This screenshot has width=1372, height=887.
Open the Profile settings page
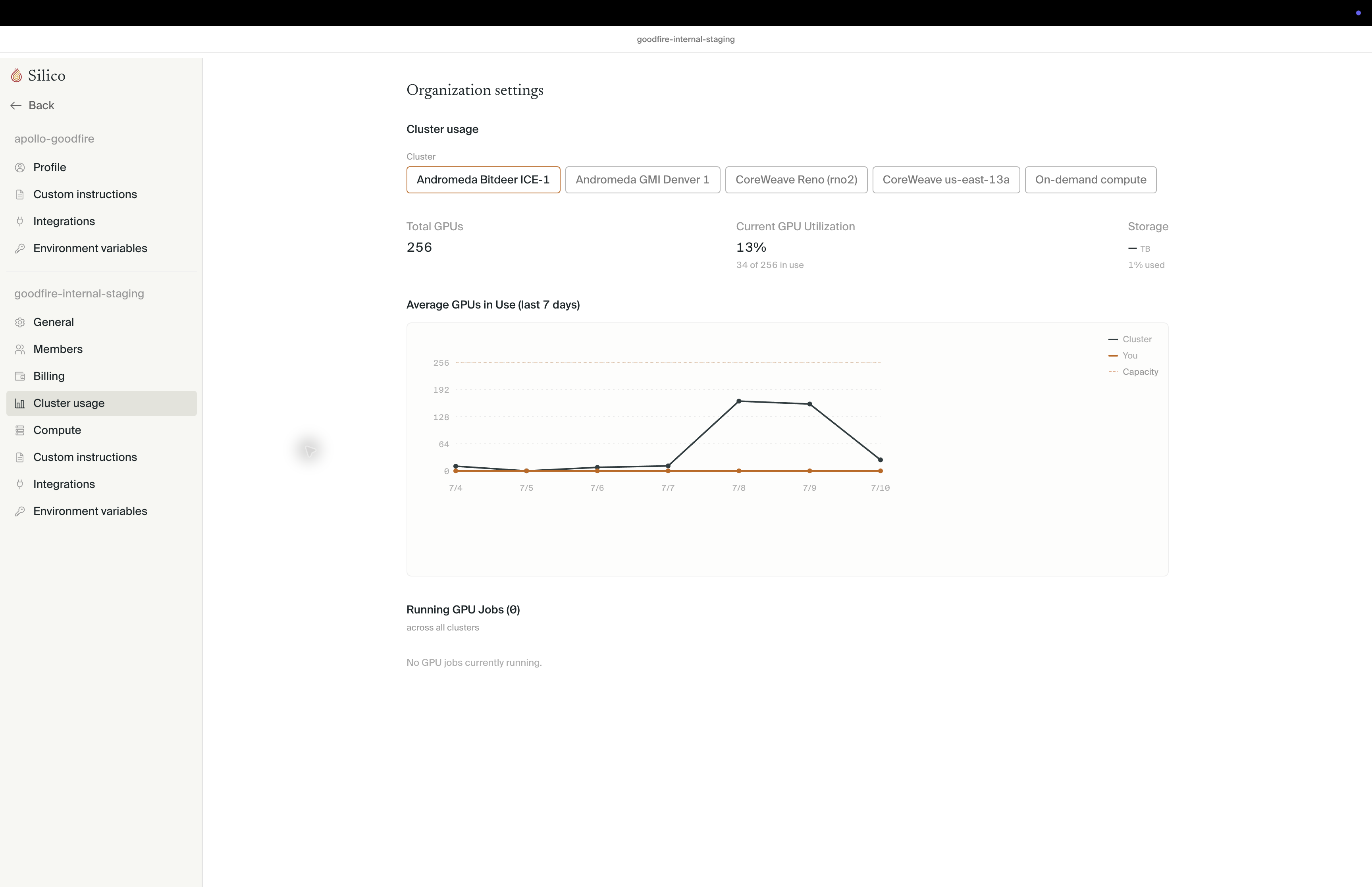click(101, 168)
